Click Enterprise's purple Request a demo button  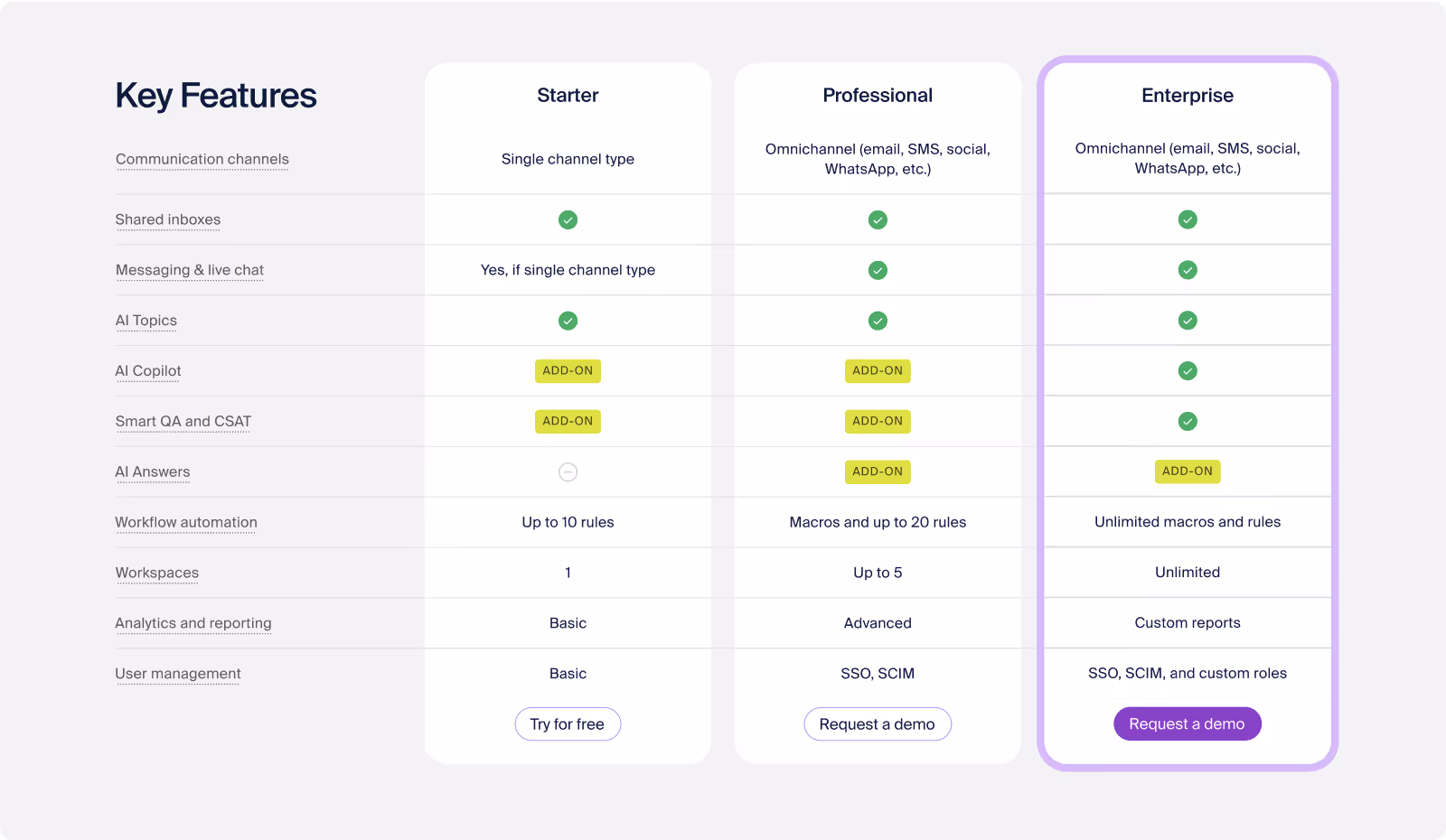(1187, 724)
